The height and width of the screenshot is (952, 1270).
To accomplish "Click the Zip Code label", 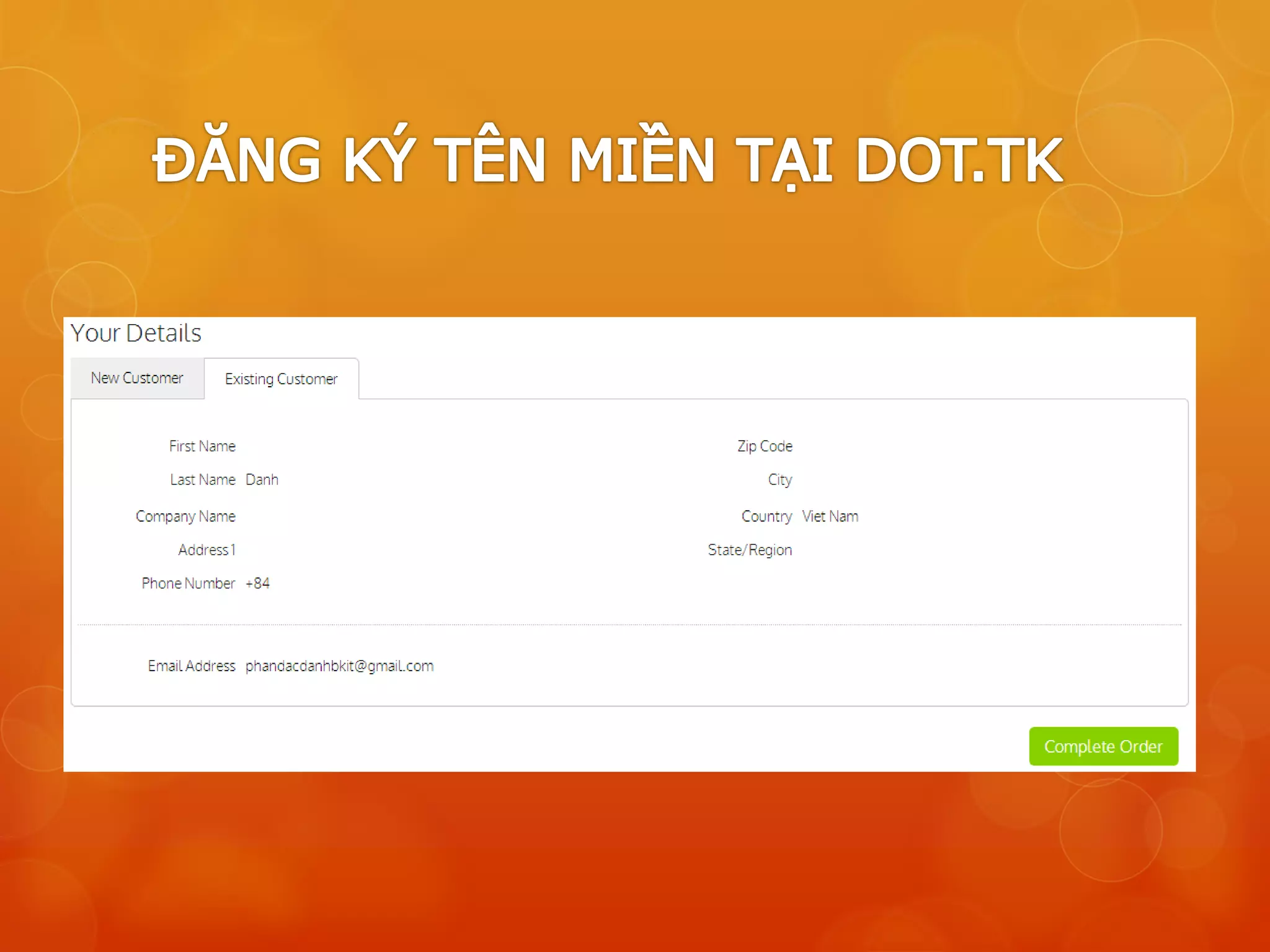I will point(765,446).
